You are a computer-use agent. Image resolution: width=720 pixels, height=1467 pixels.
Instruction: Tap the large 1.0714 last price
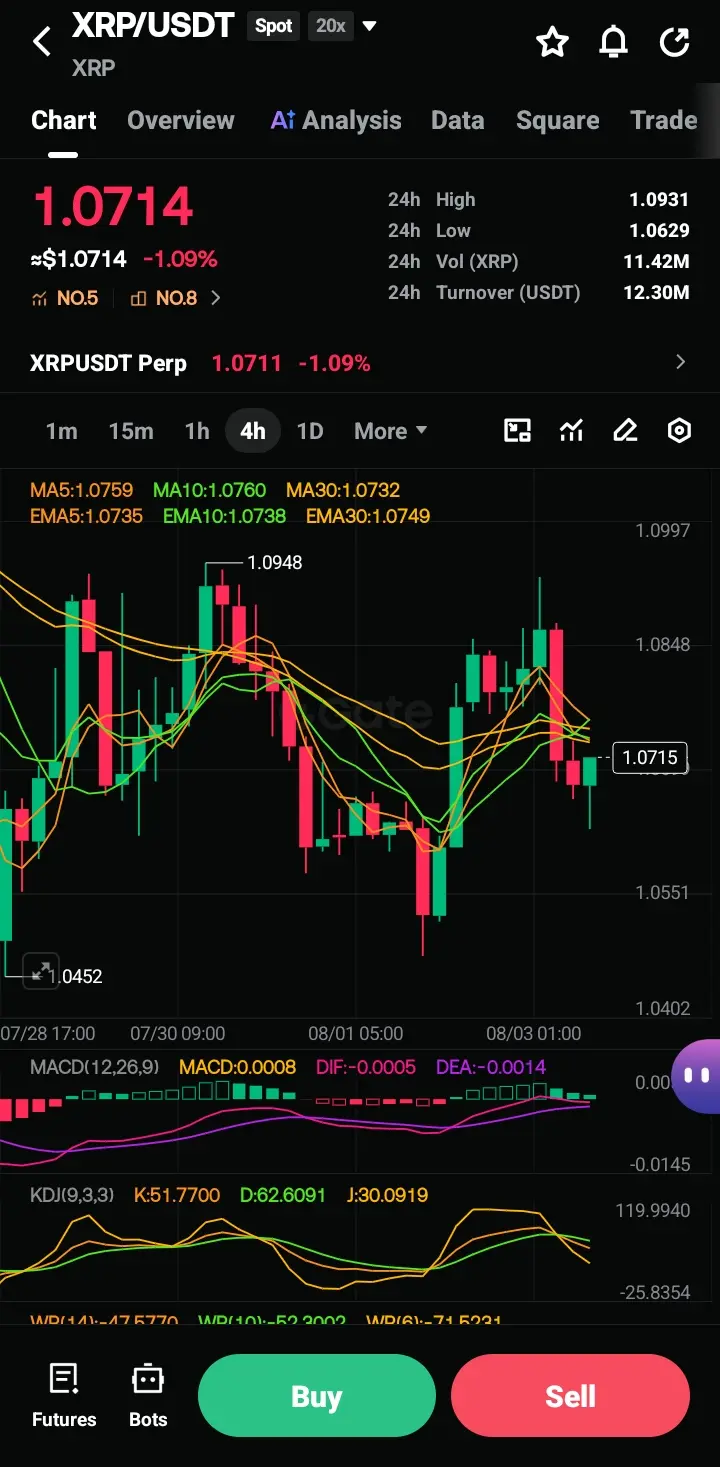coord(113,206)
